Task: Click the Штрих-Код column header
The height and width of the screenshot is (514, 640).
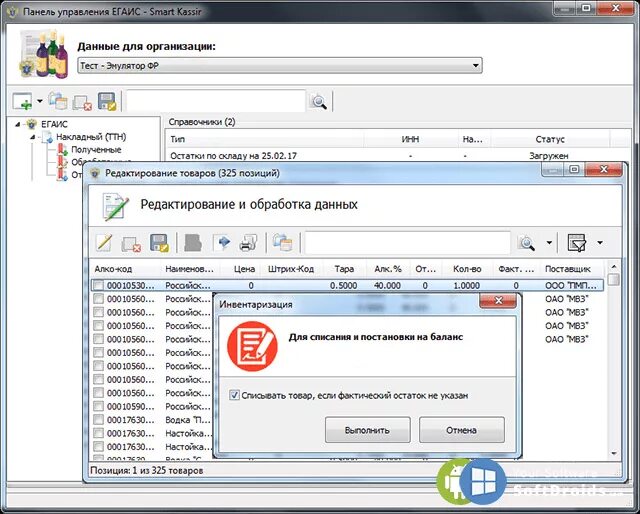Action: point(291,269)
